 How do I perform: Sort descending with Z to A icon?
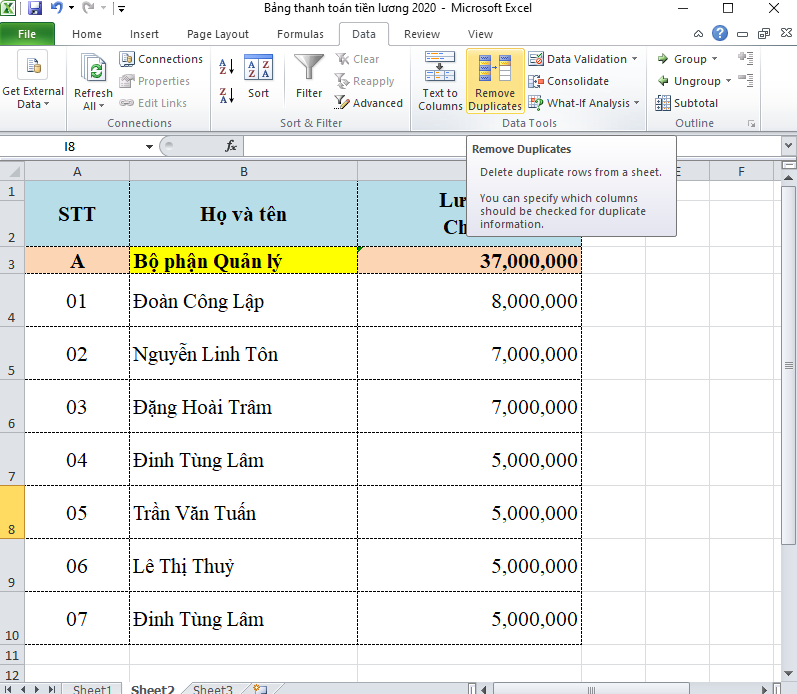pos(226,95)
